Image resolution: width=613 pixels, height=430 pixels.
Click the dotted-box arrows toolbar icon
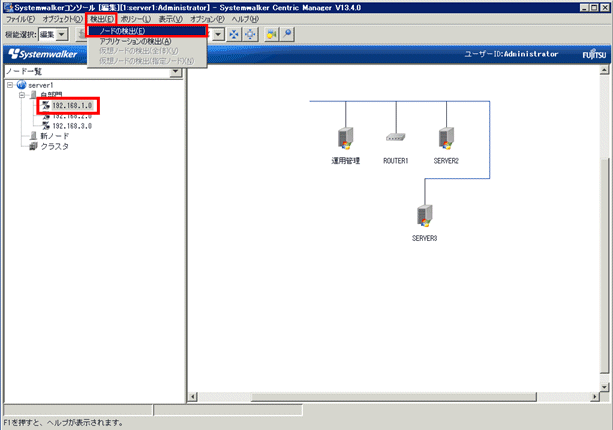click(250, 35)
